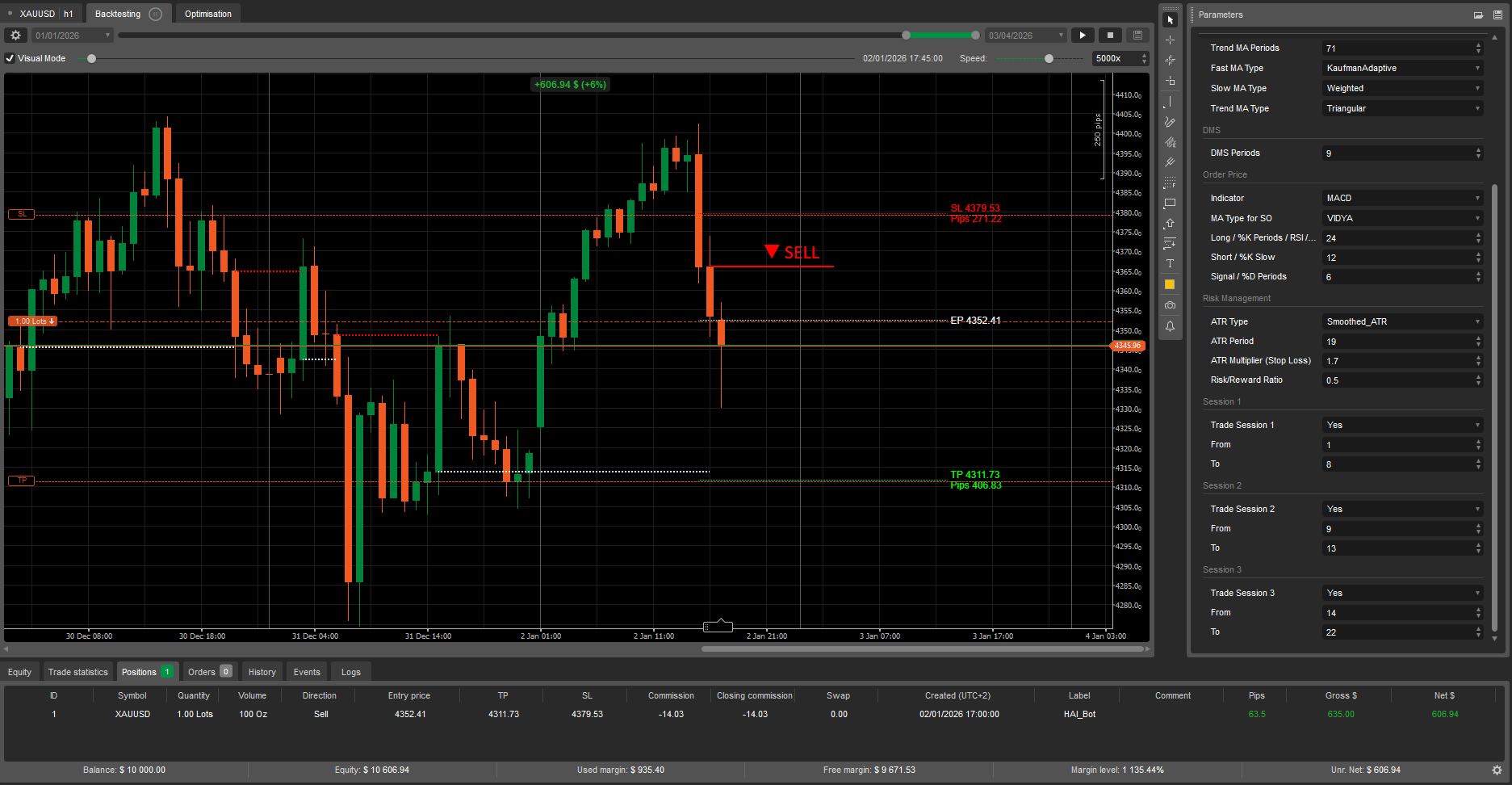
Task: Open the Trade statistics tab
Action: click(x=77, y=672)
